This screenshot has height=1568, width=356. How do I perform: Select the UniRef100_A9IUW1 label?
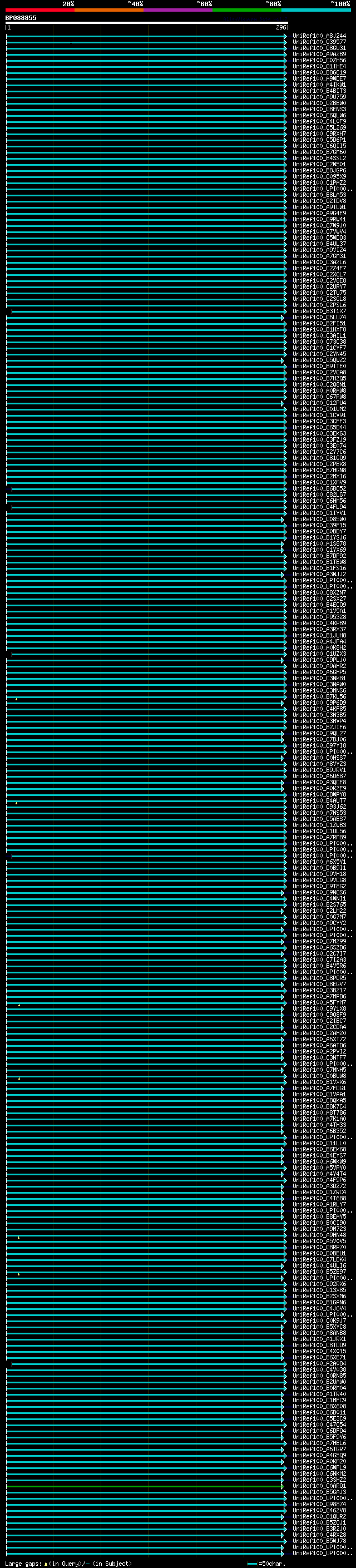pos(319,207)
